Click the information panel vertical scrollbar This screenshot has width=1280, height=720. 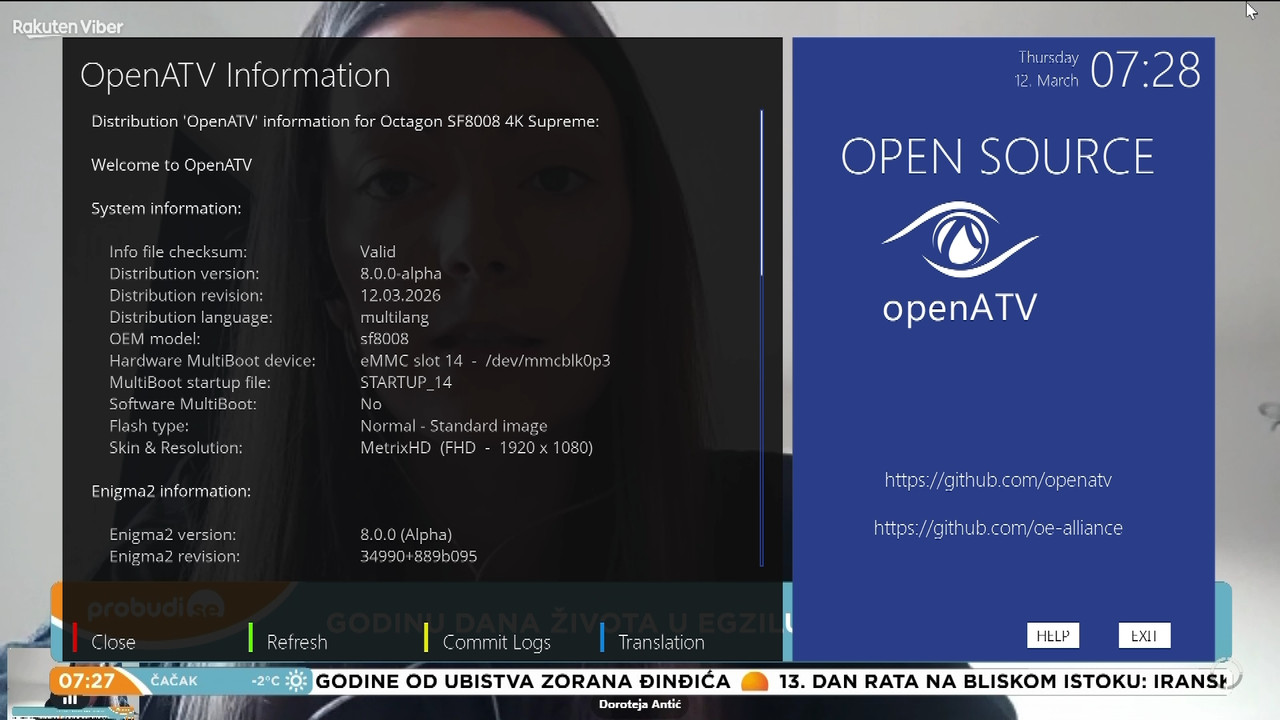(762, 338)
